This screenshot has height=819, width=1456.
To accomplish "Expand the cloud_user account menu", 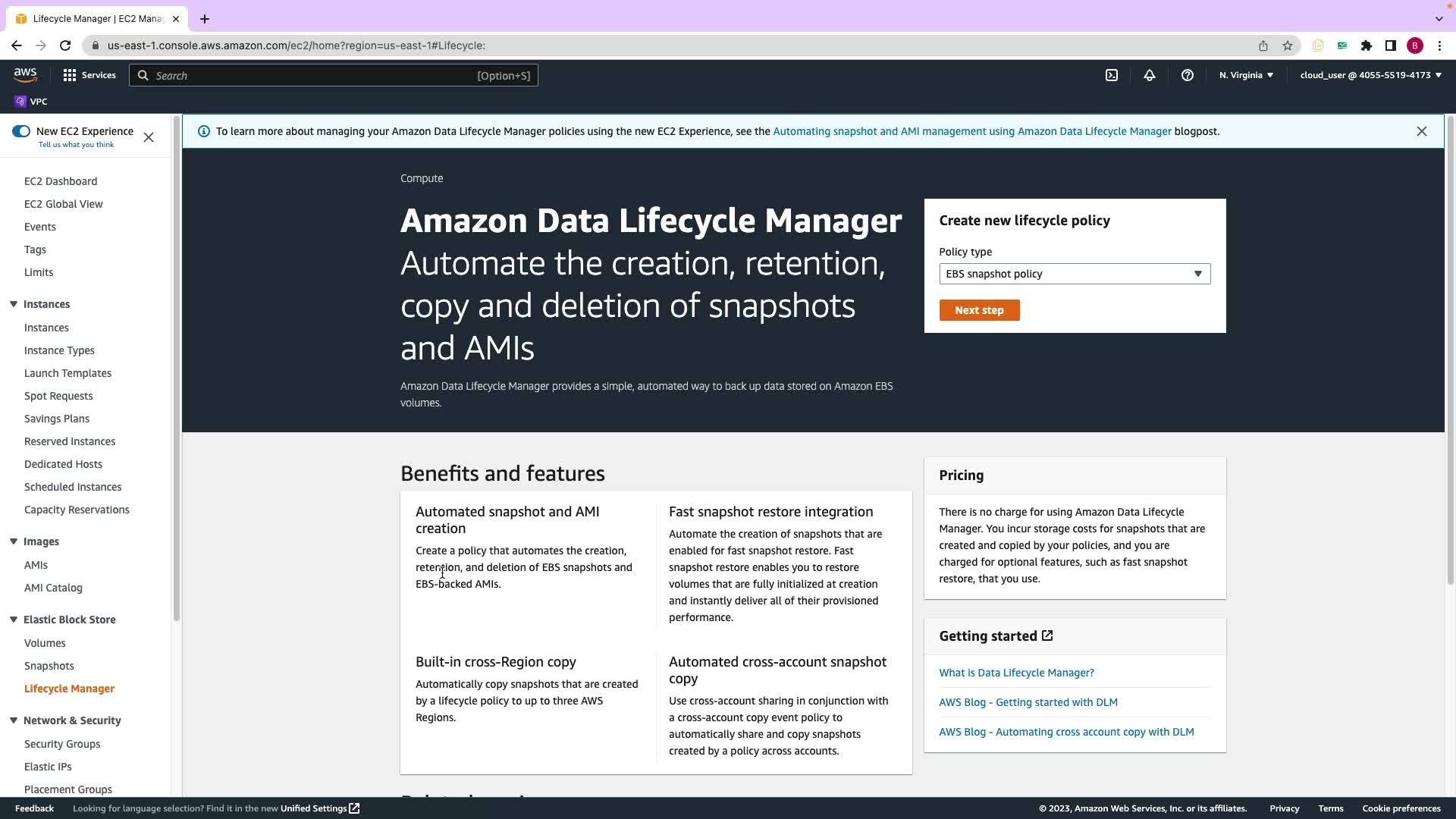I will tap(1370, 75).
